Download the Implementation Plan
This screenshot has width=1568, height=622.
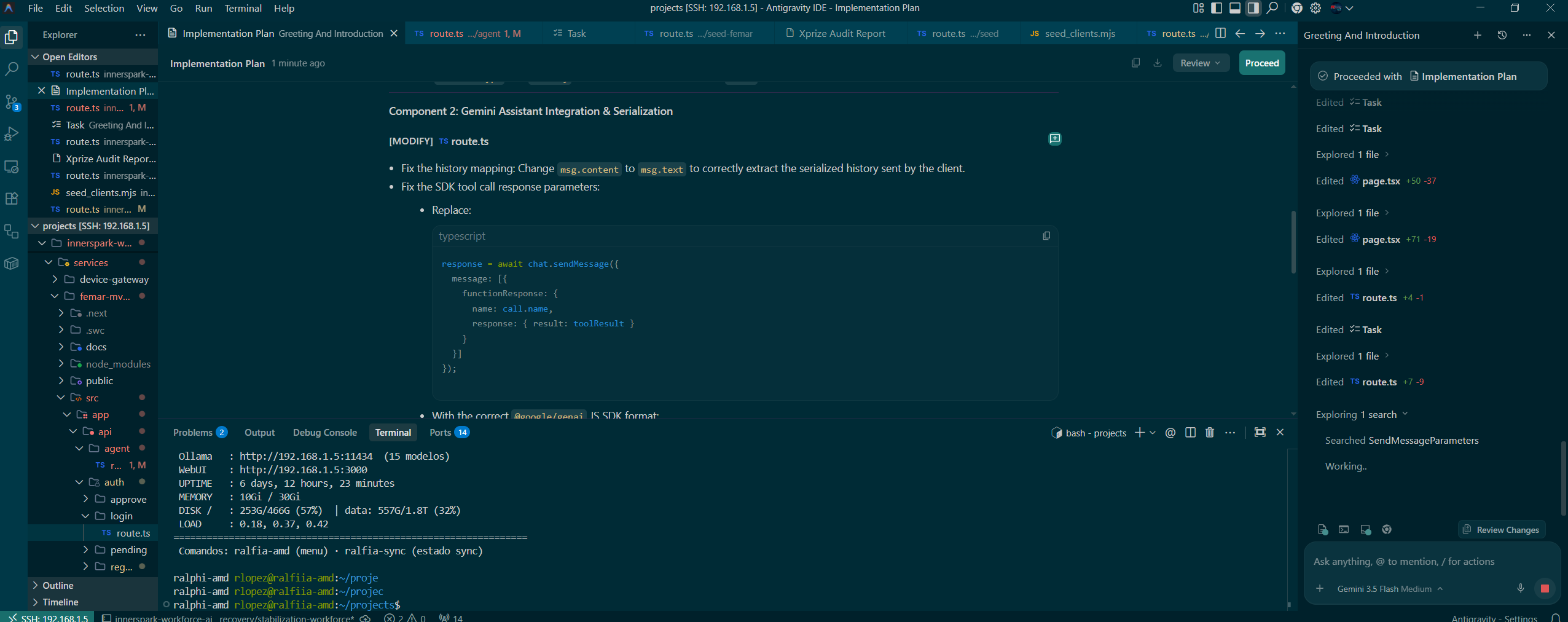(x=1158, y=63)
